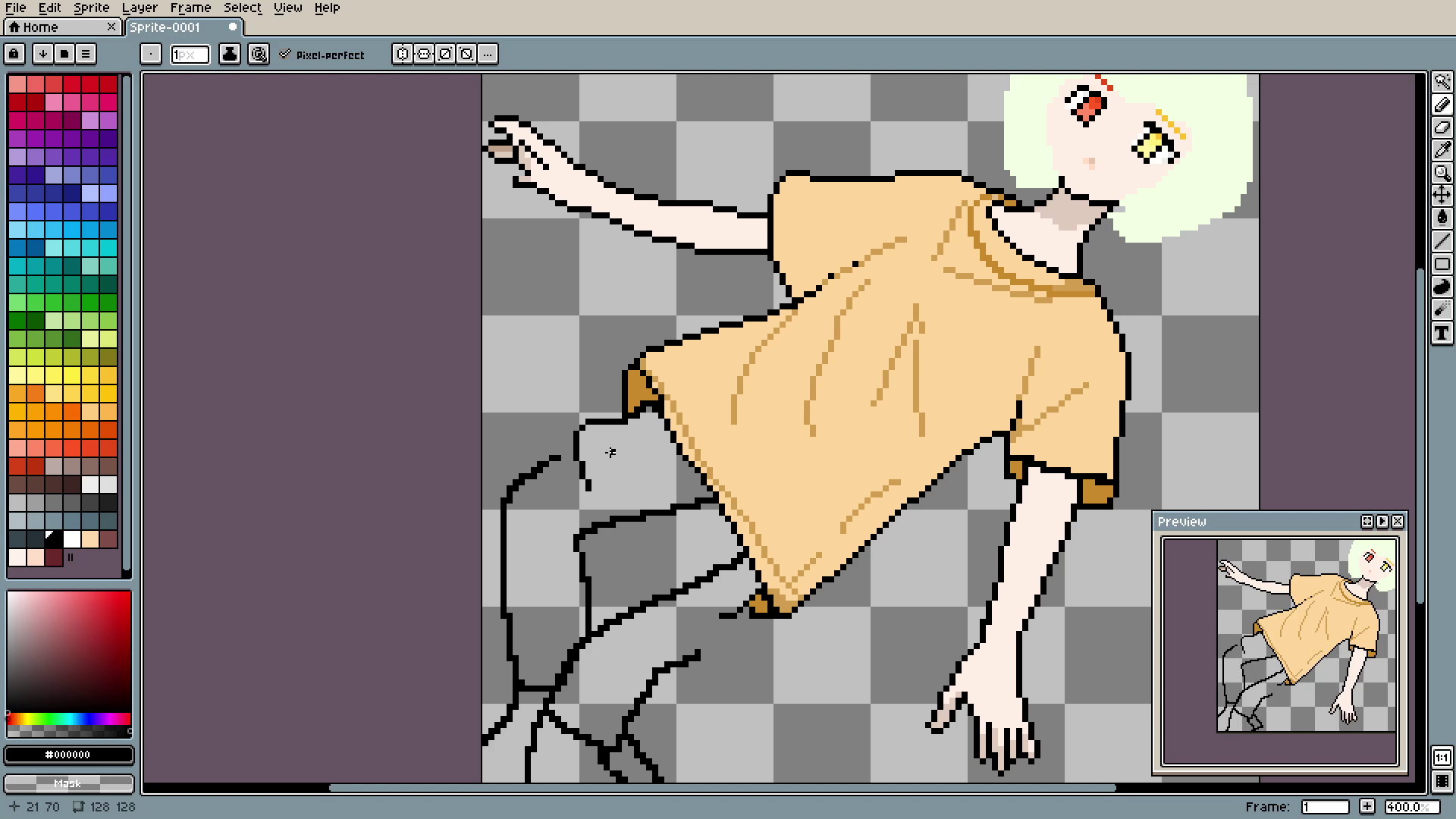Toggle the palette edit lock button
The width and height of the screenshot is (1456, 819).
pyautogui.click(x=14, y=54)
